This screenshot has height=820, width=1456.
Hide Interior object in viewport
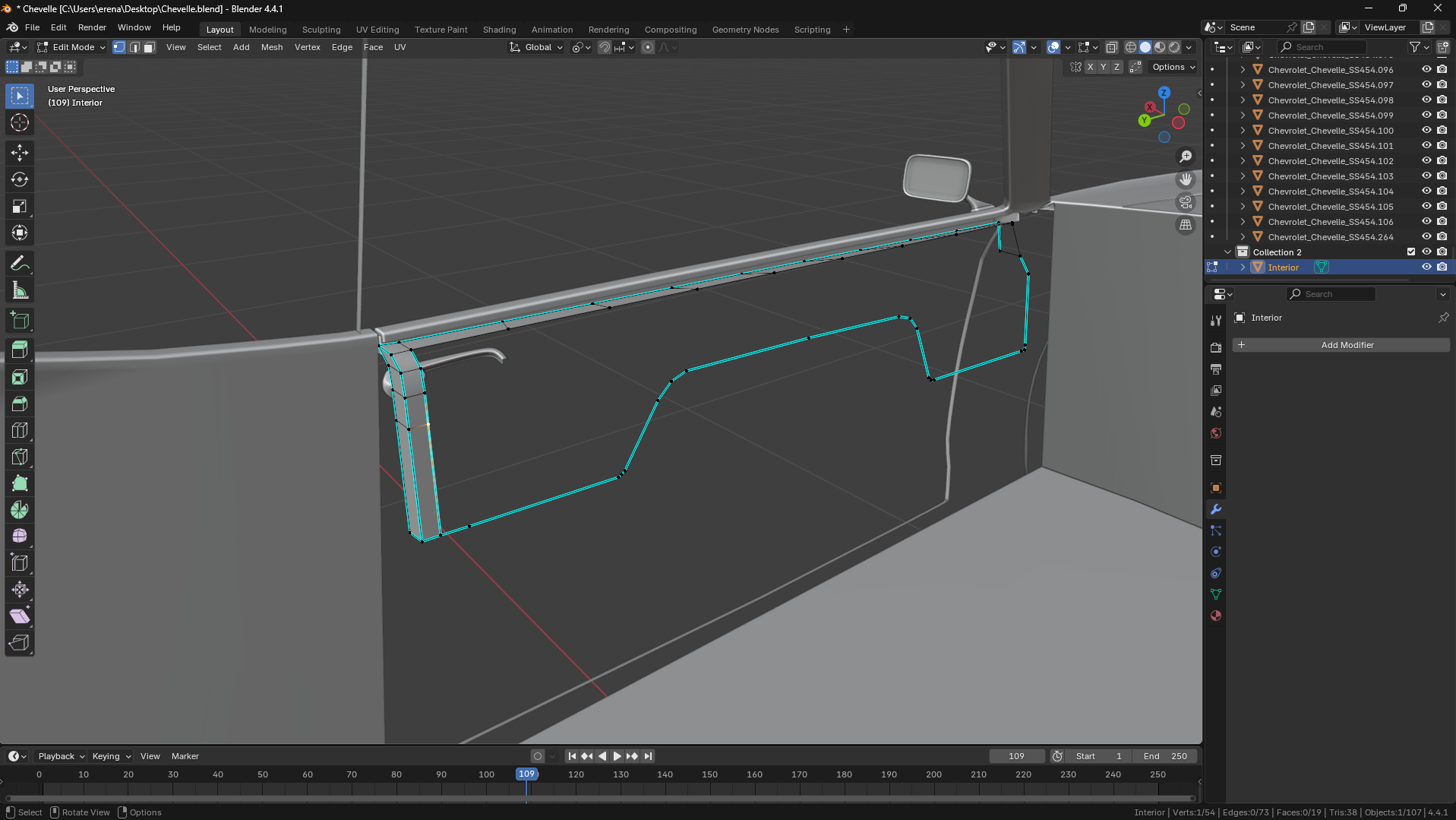click(x=1426, y=268)
